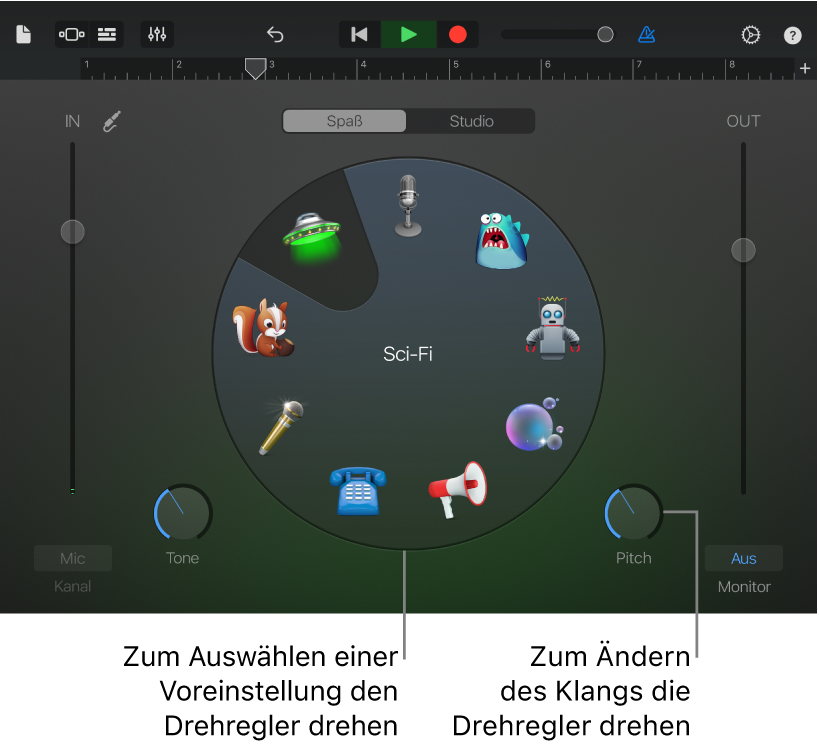Select the plain microphone voice preset
This screenshot has width=819, height=747.
pyautogui.click(x=407, y=207)
